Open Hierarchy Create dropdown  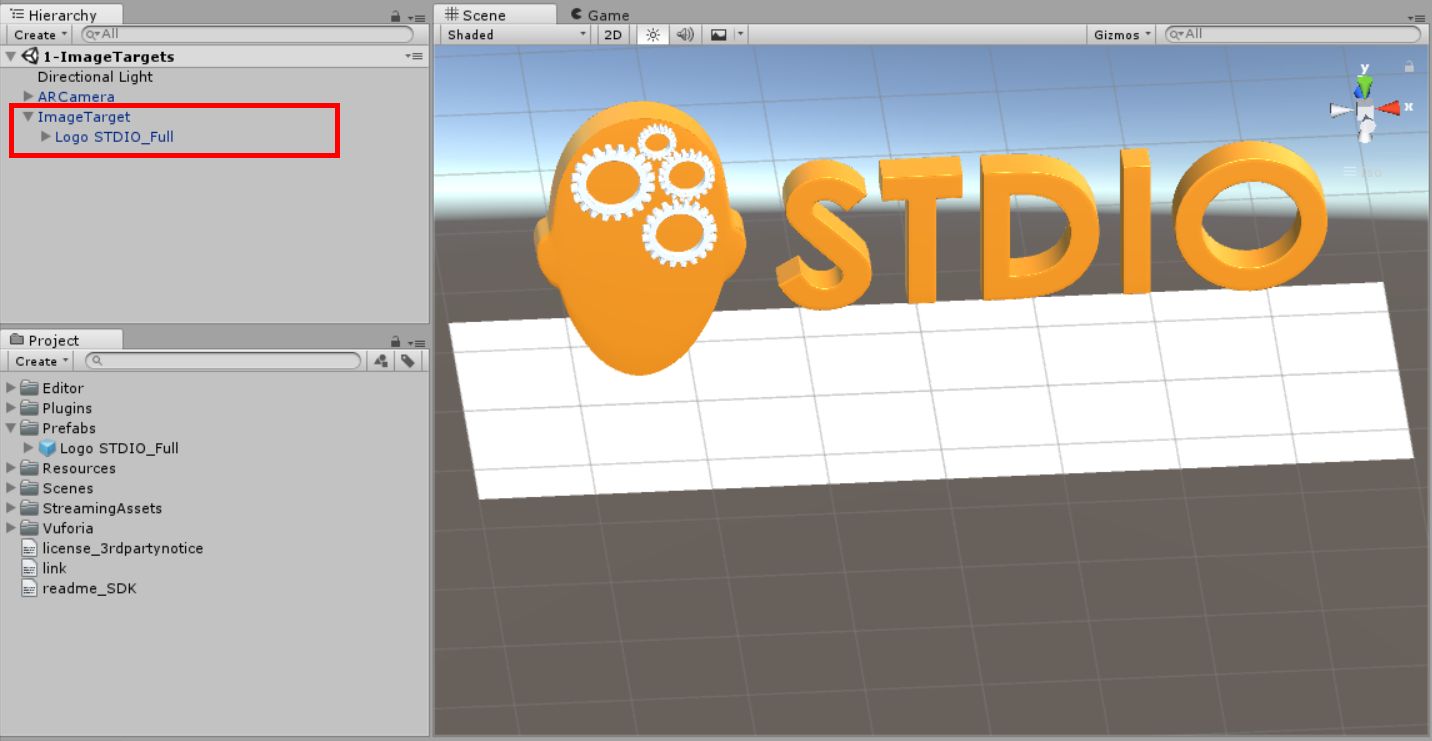click(x=41, y=34)
